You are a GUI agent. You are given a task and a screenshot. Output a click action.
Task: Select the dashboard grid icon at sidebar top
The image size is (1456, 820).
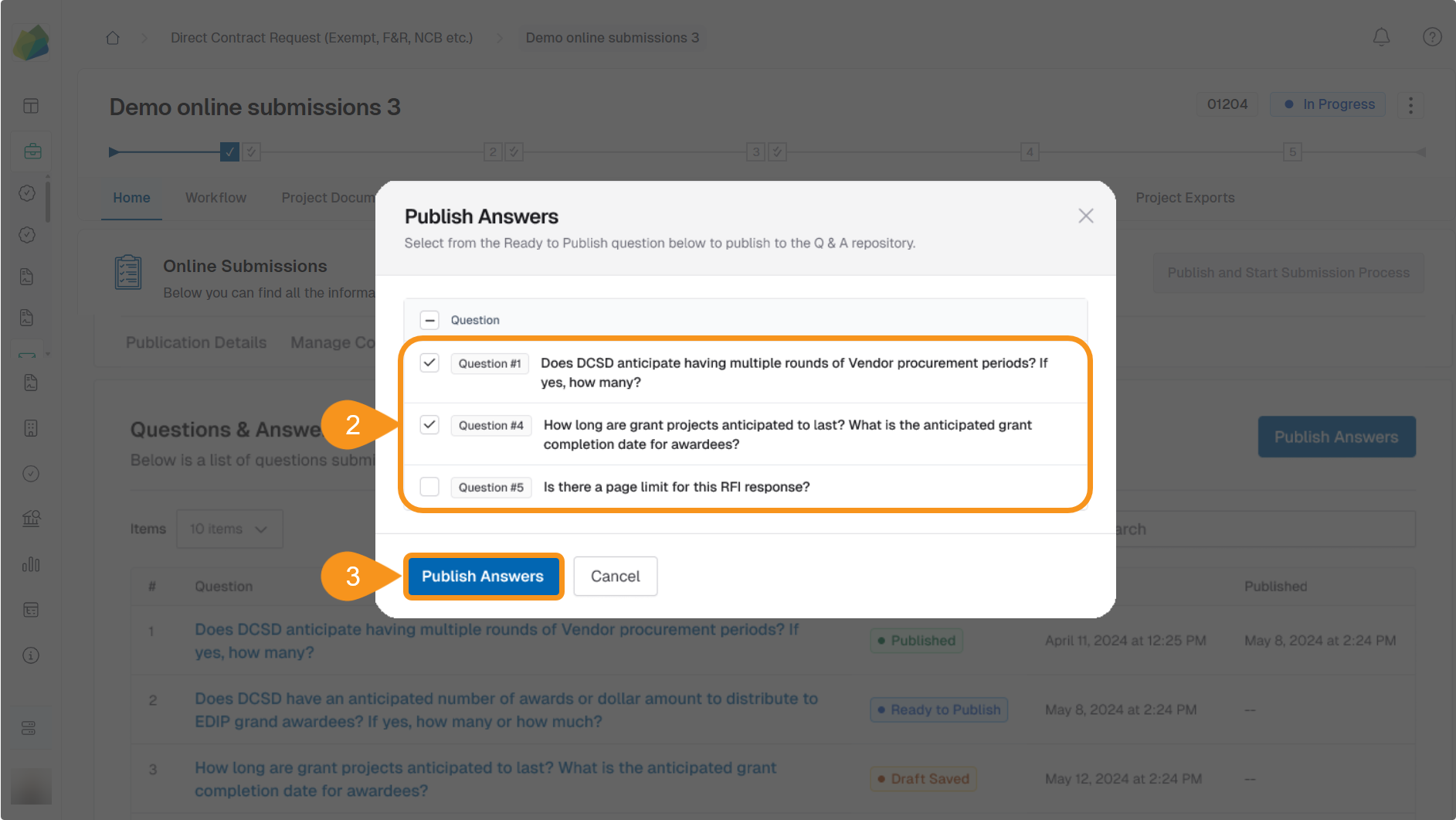coord(31,106)
